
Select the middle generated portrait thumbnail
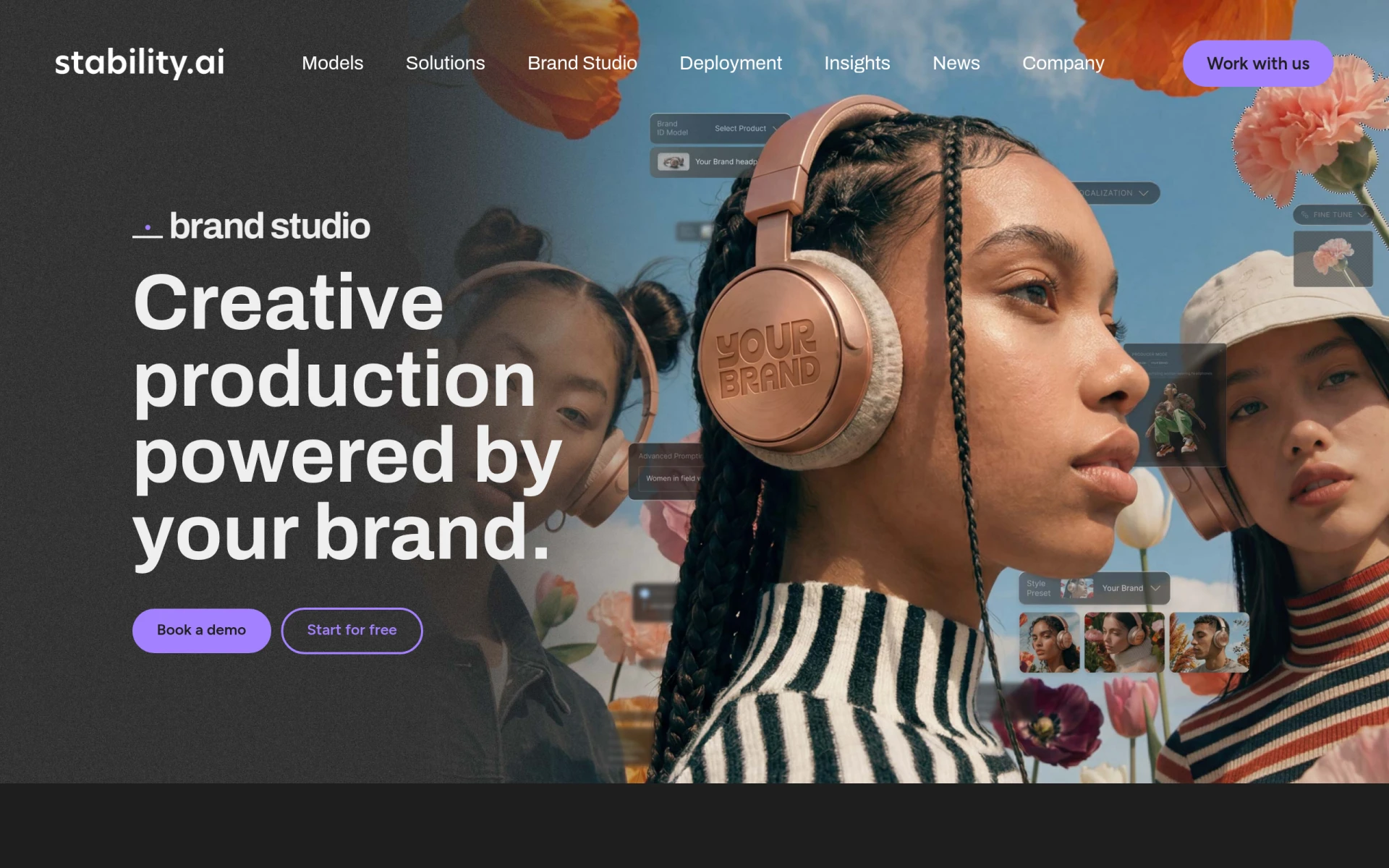coord(1124,642)
